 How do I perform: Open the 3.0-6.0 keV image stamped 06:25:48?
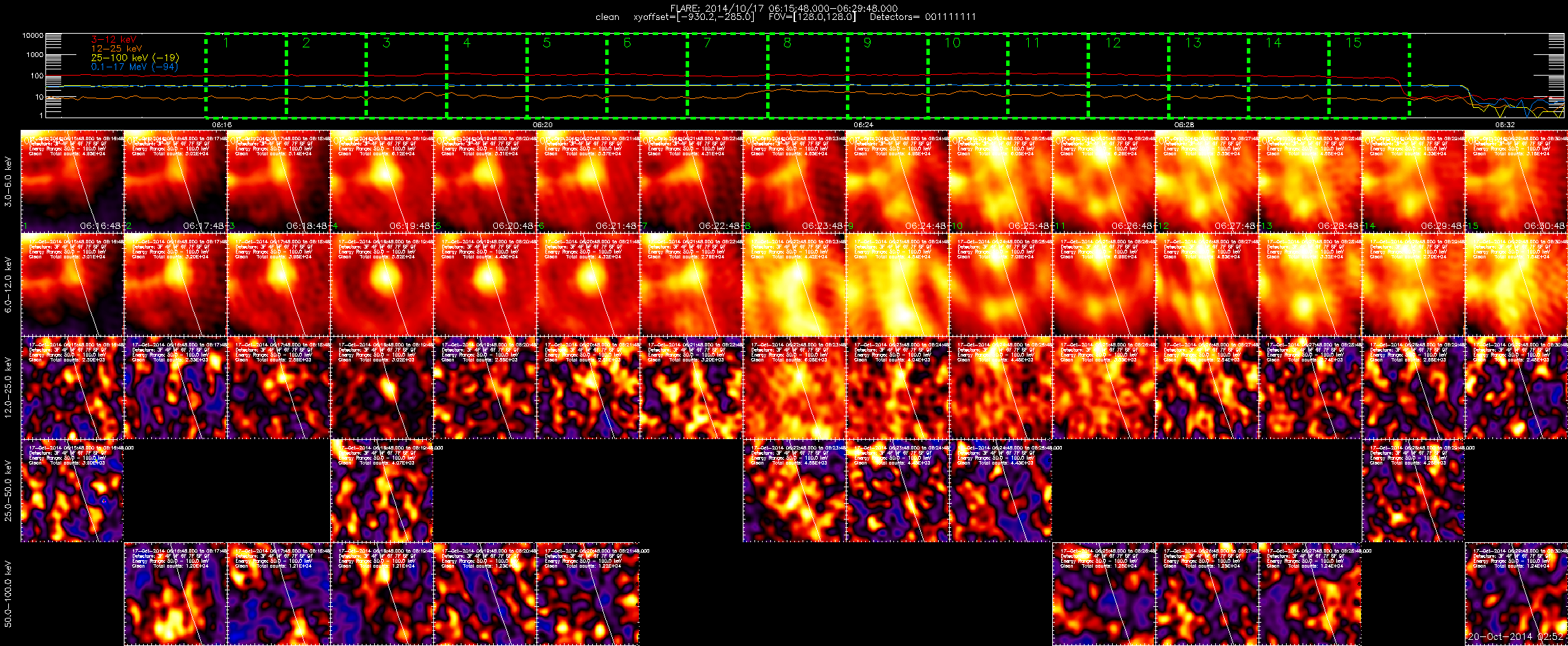[1001, 181]
